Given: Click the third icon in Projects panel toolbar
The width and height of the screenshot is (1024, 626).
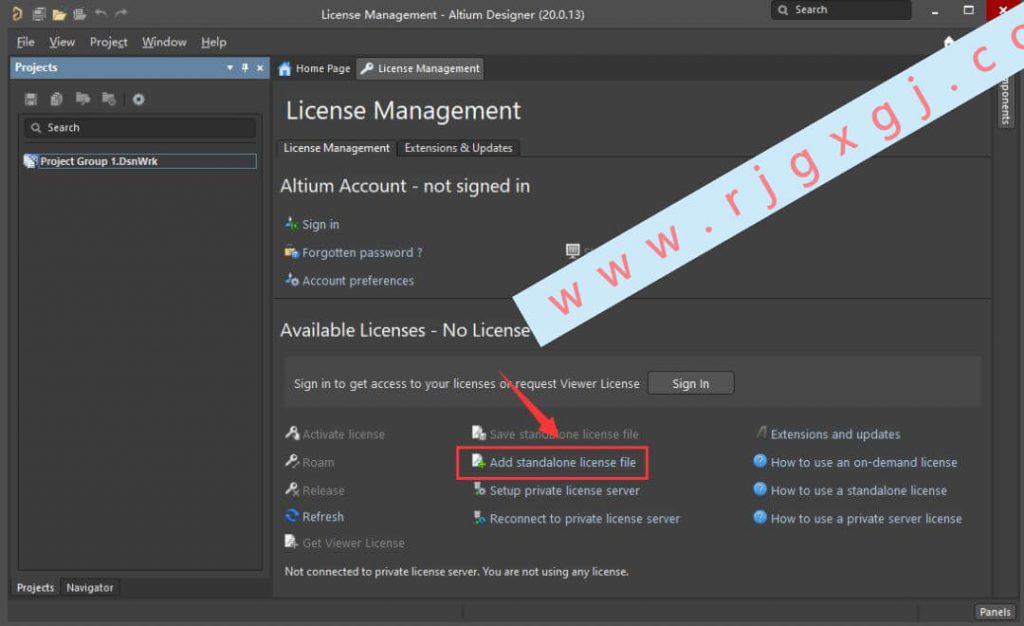Looking at the screenshot, I should 83,99.
